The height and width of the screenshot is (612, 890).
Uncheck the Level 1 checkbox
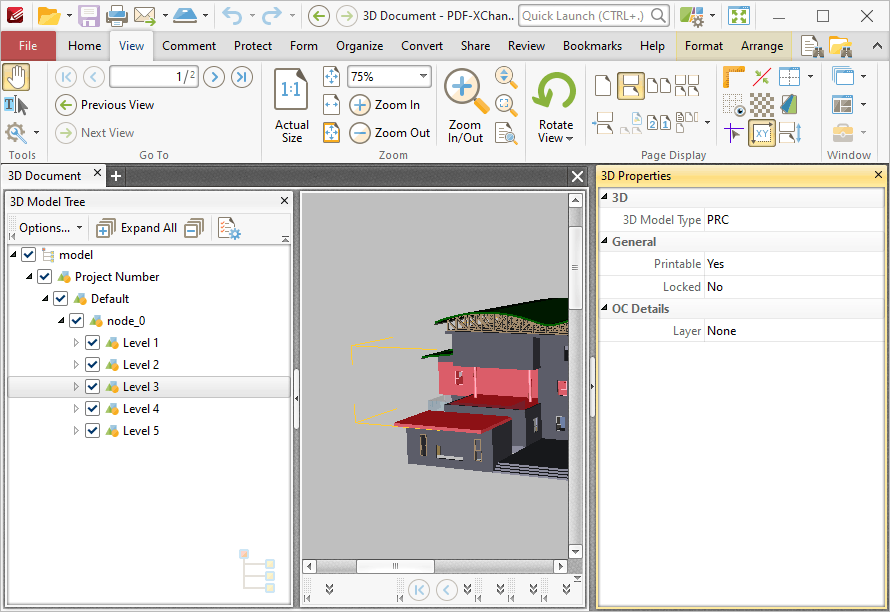tap(92, 343)
